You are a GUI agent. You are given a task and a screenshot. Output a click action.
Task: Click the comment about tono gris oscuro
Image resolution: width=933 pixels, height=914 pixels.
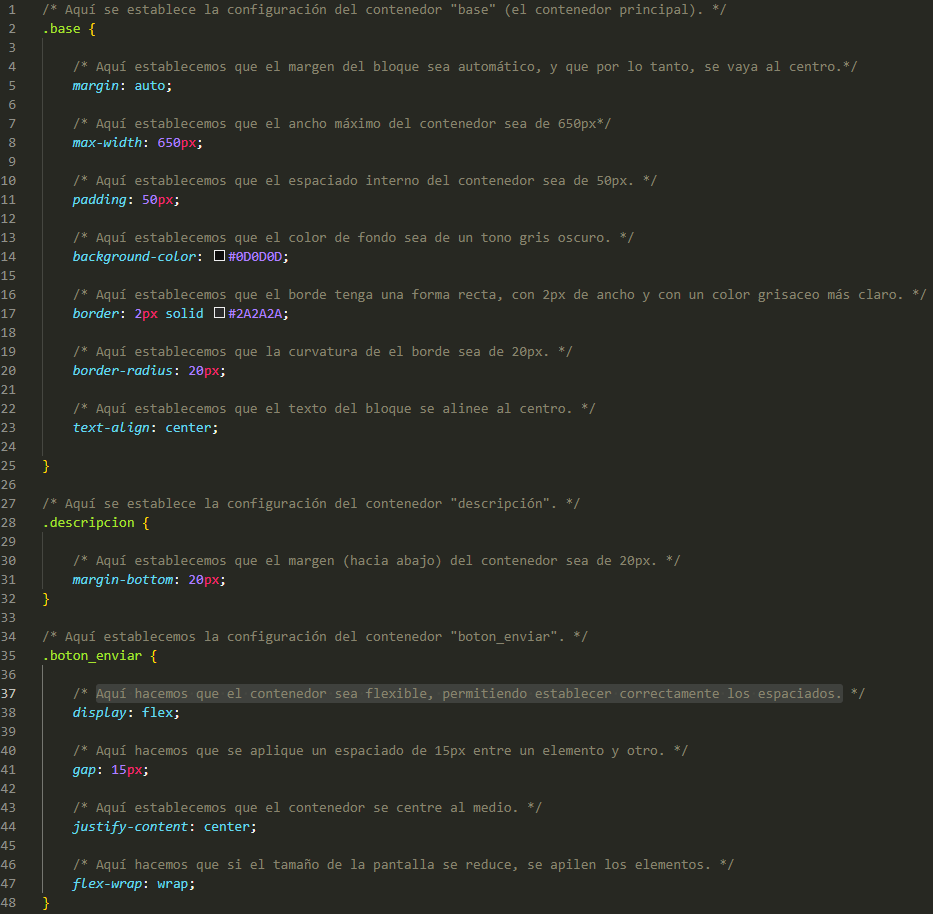[353, 237]
